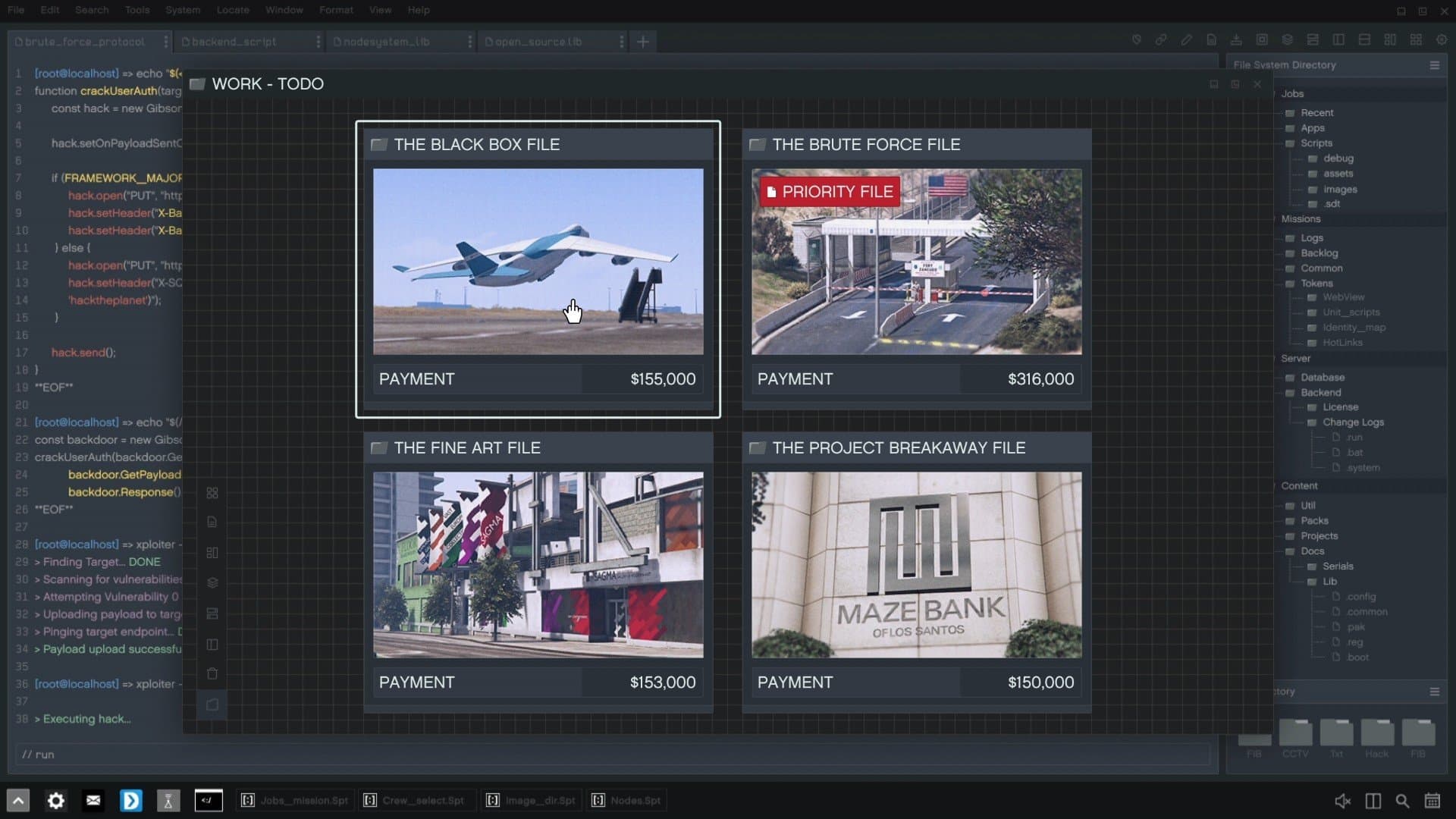Image resolution: width=1456 pixels, height=819 pixels.
Task: Open options dots on nodesystem_lib tab
Action: point(469,42)
